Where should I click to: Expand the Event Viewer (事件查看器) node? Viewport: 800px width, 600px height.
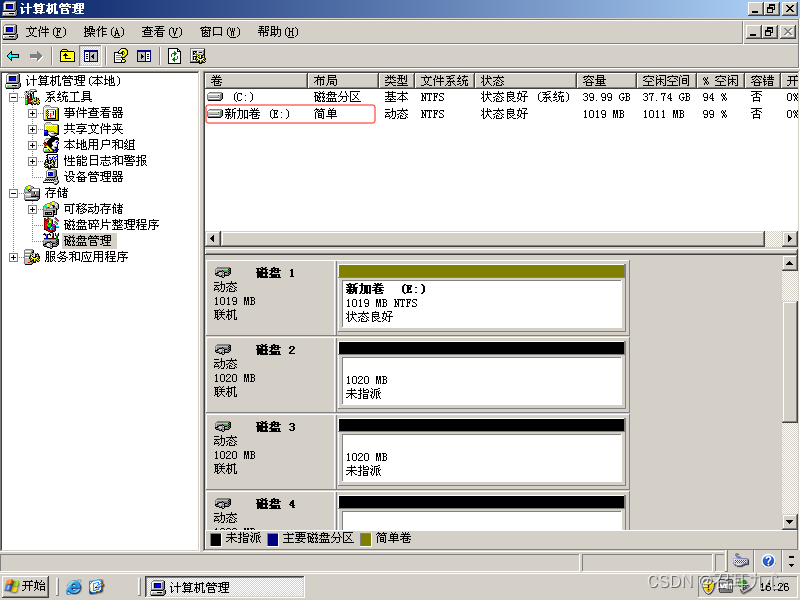pos(33,113)
